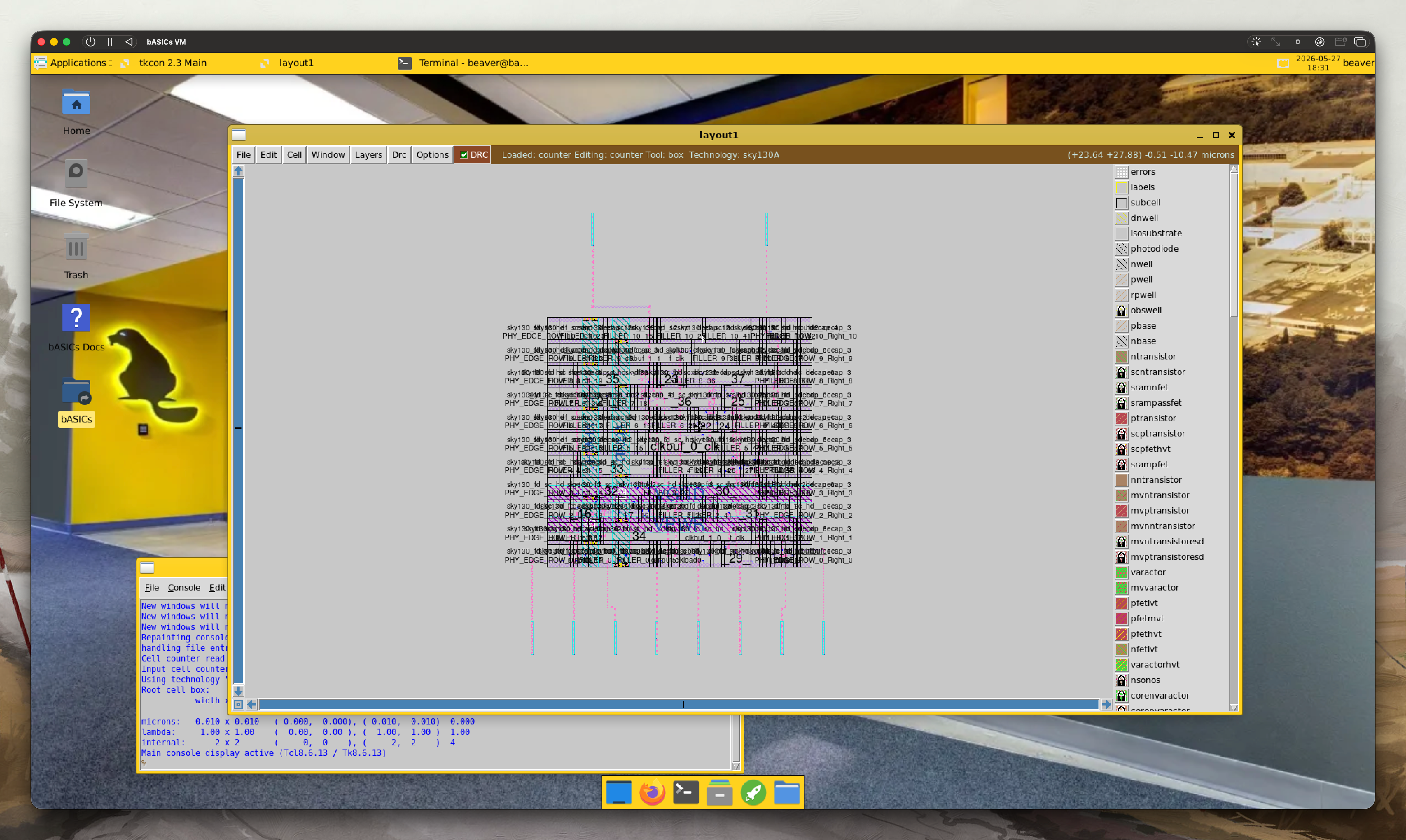Click the locked srampfet layer icon
The image size is (1406, 840).
coord(1121,464)
